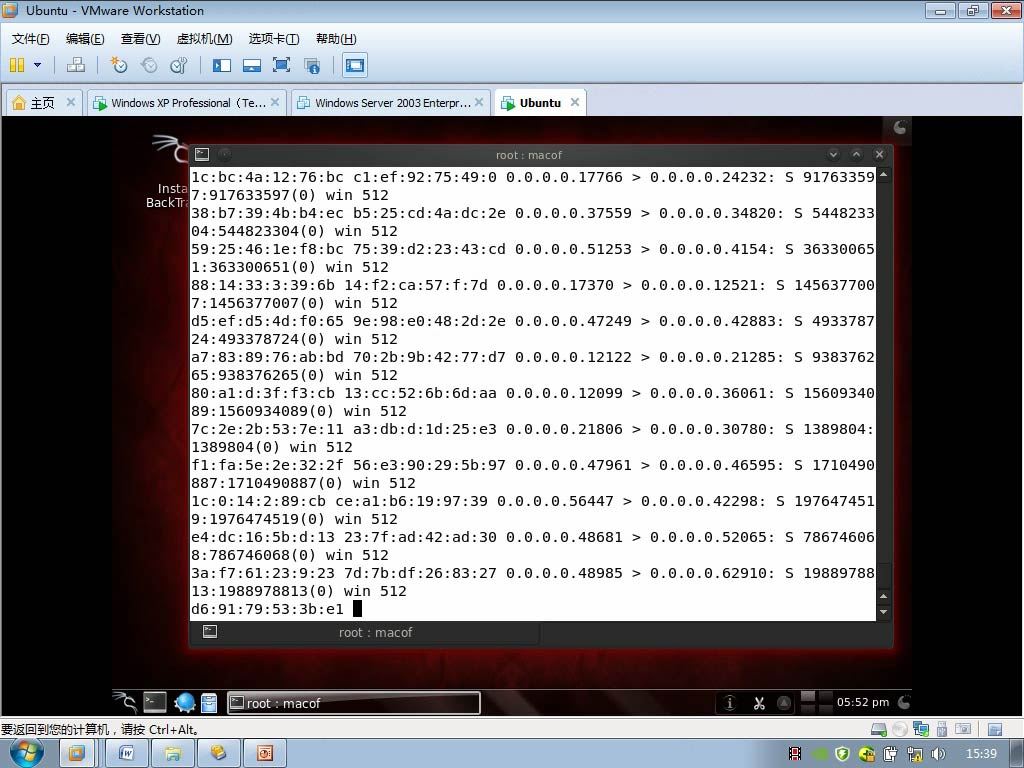Toggle thumbnail bar view icon
The height and width of the screenshot is (768, 1024).
[251, 65]
